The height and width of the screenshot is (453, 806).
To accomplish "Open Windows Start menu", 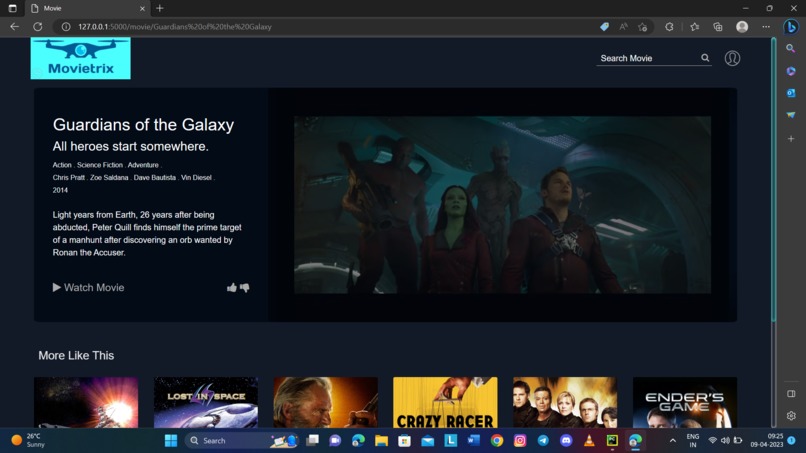I will point(171,441).
